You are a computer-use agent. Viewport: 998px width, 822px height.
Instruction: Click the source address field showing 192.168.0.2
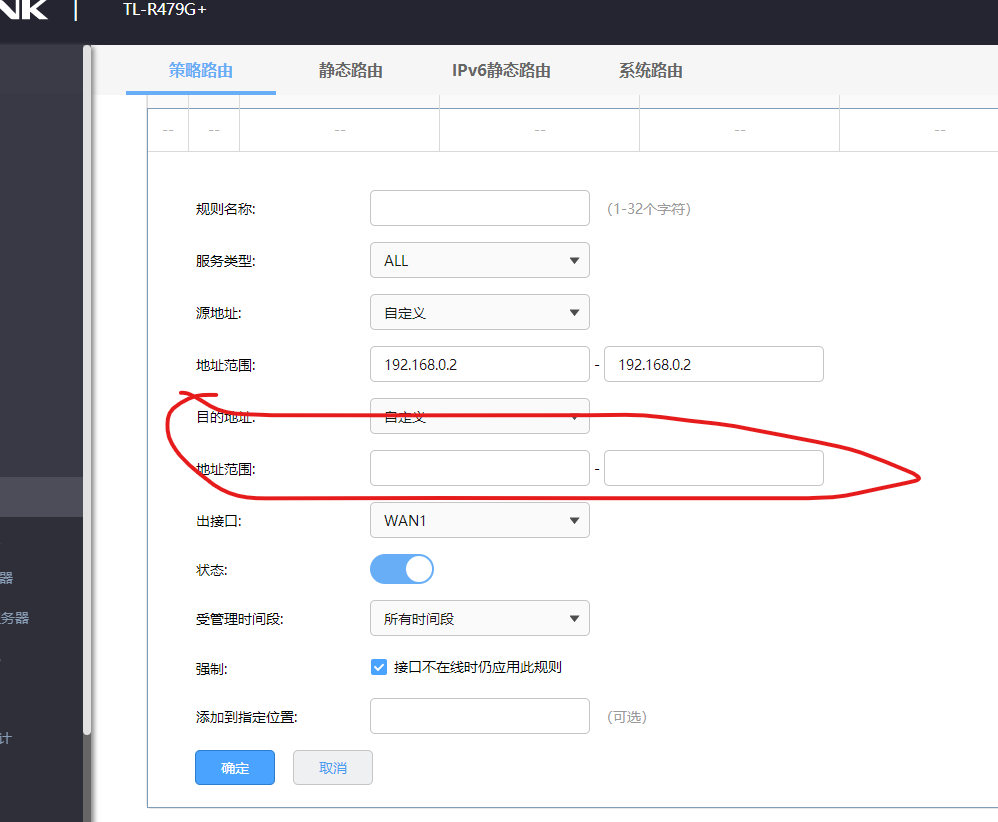(x=479, y=363)
